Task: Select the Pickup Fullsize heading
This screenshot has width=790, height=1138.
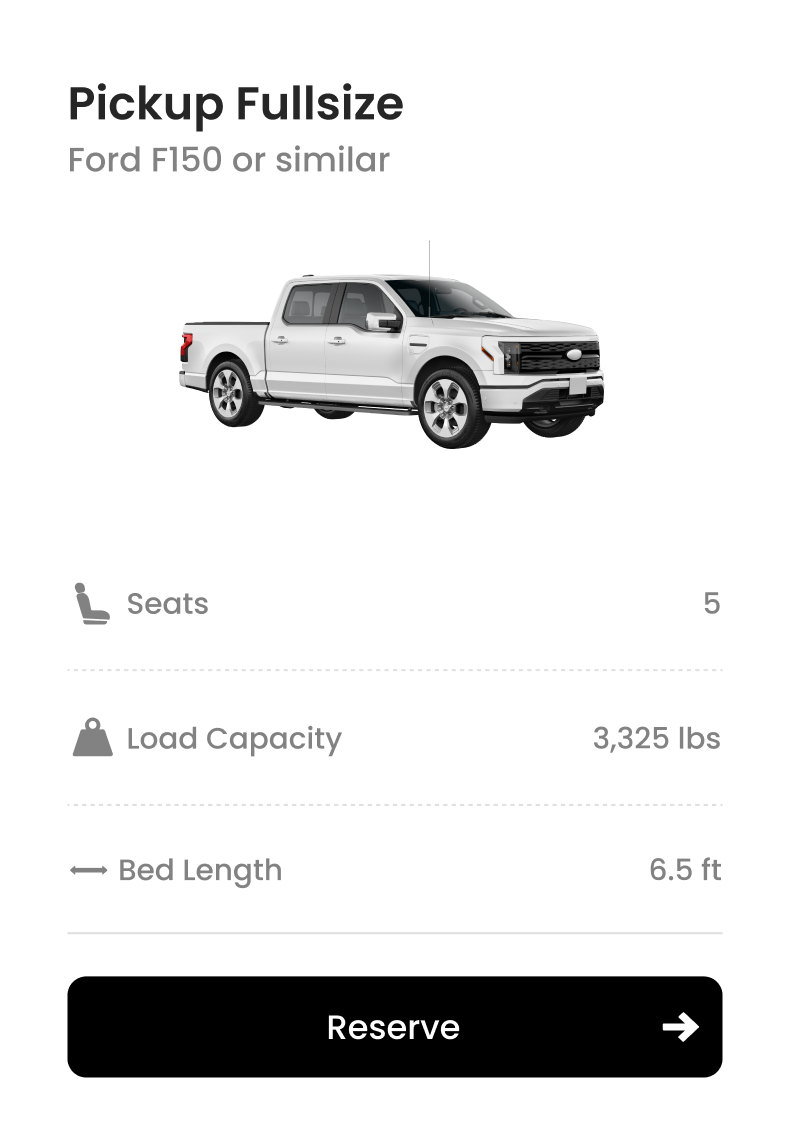Action: pos(236,104)
